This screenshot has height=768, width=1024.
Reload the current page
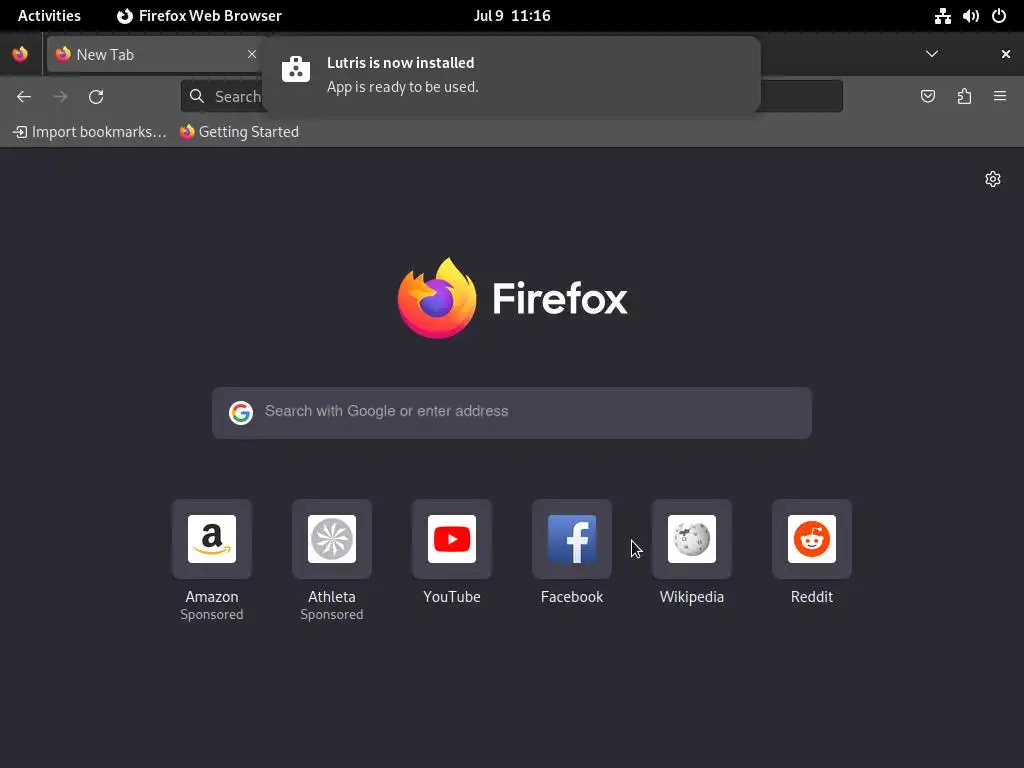(96, 97)
